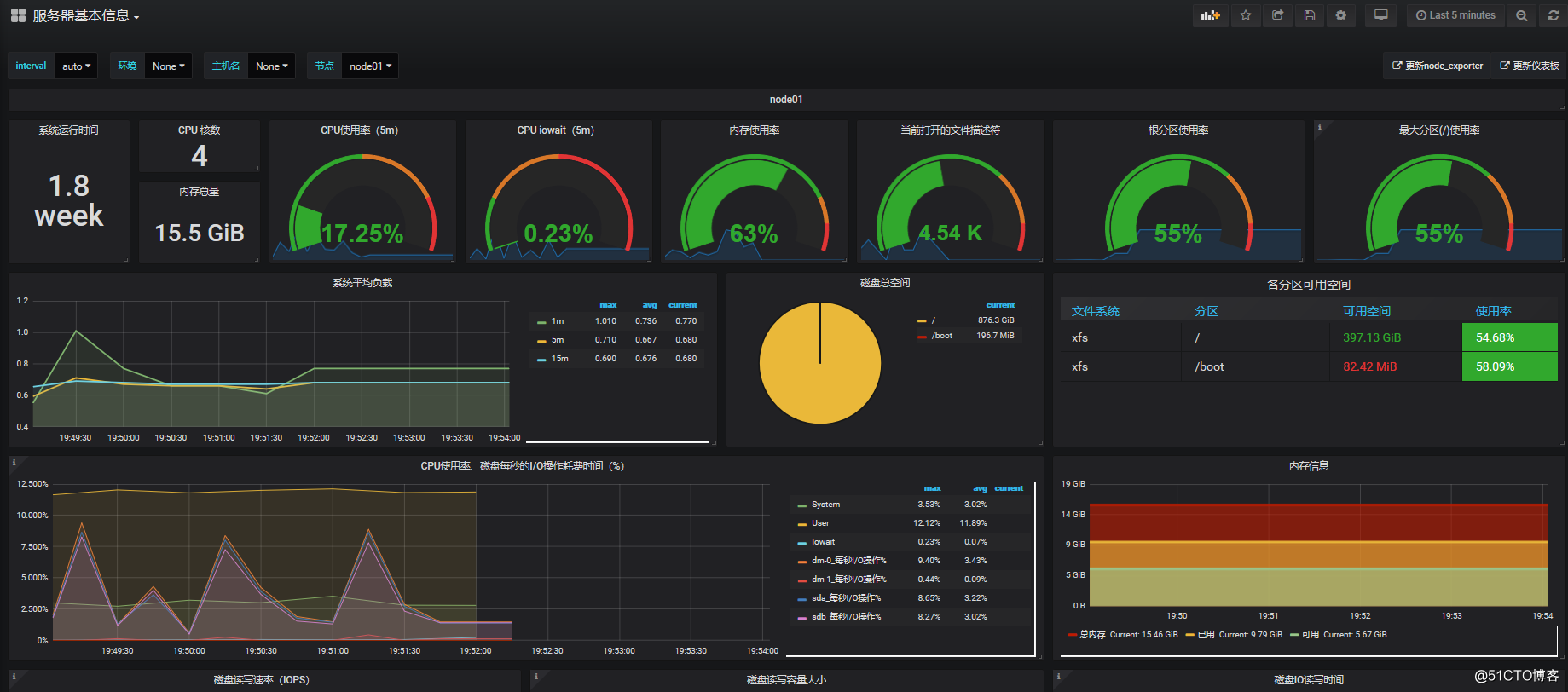
Task: Open the CPU使用率（5m） panel title menu
Action: pos(360,130)
